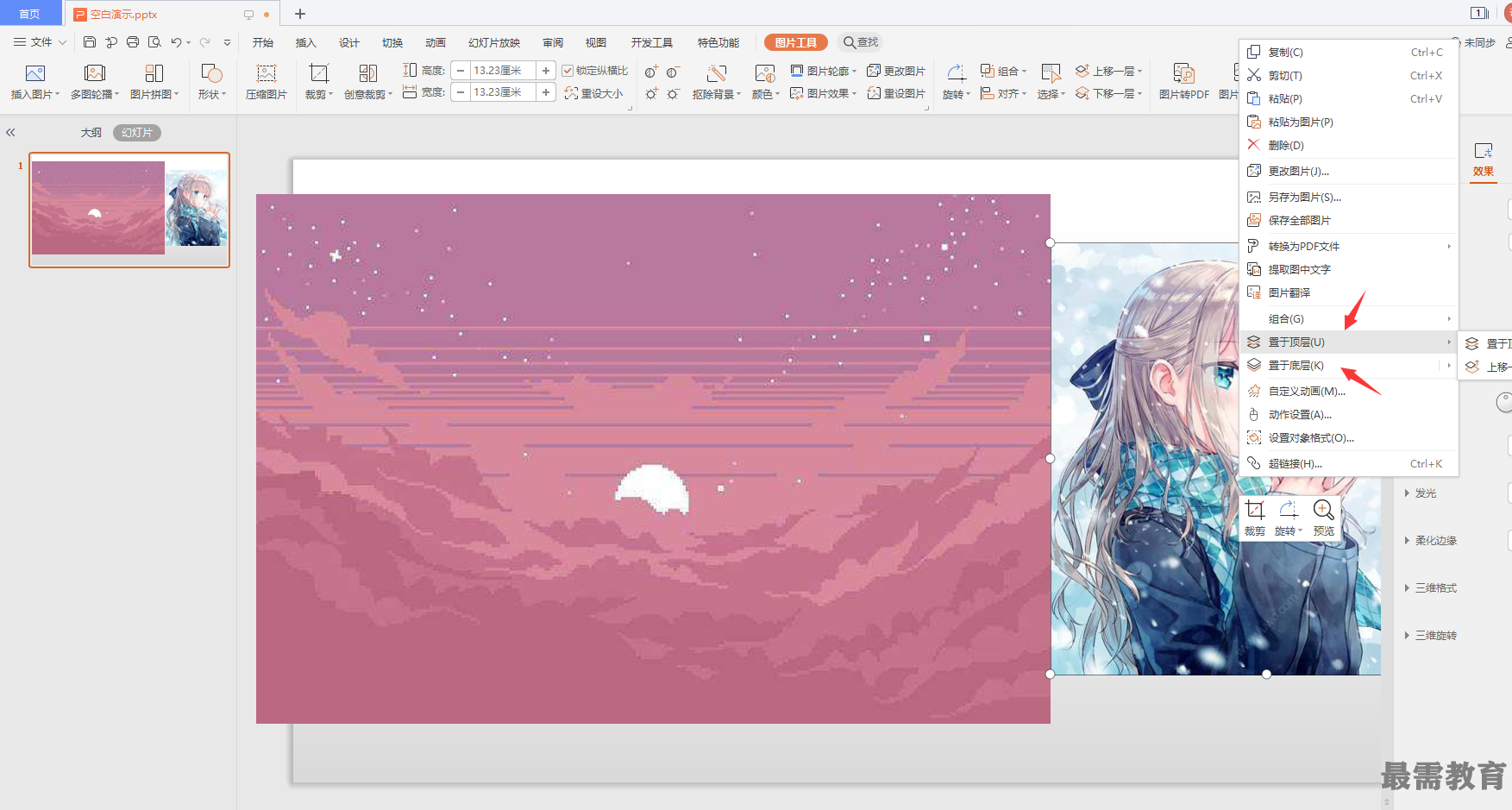Open Align (对齐) ribbon dropdown
This screenshot has width=1512, height=810.
tap(1004, 93)
